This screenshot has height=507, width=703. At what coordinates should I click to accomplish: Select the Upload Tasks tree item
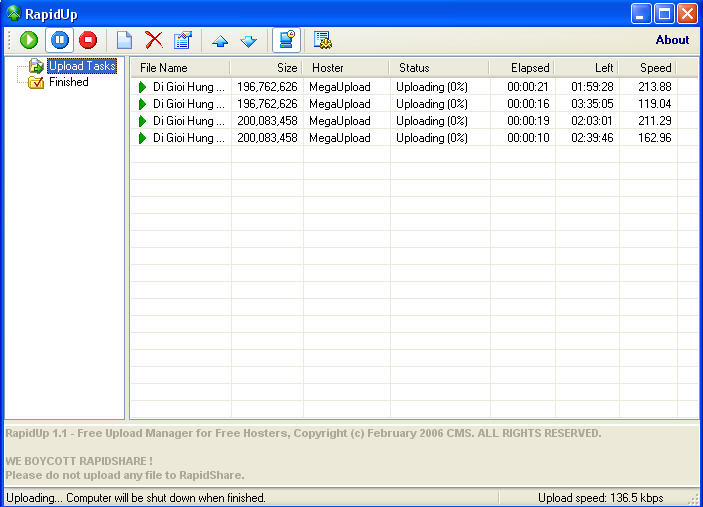coord(82,66)
